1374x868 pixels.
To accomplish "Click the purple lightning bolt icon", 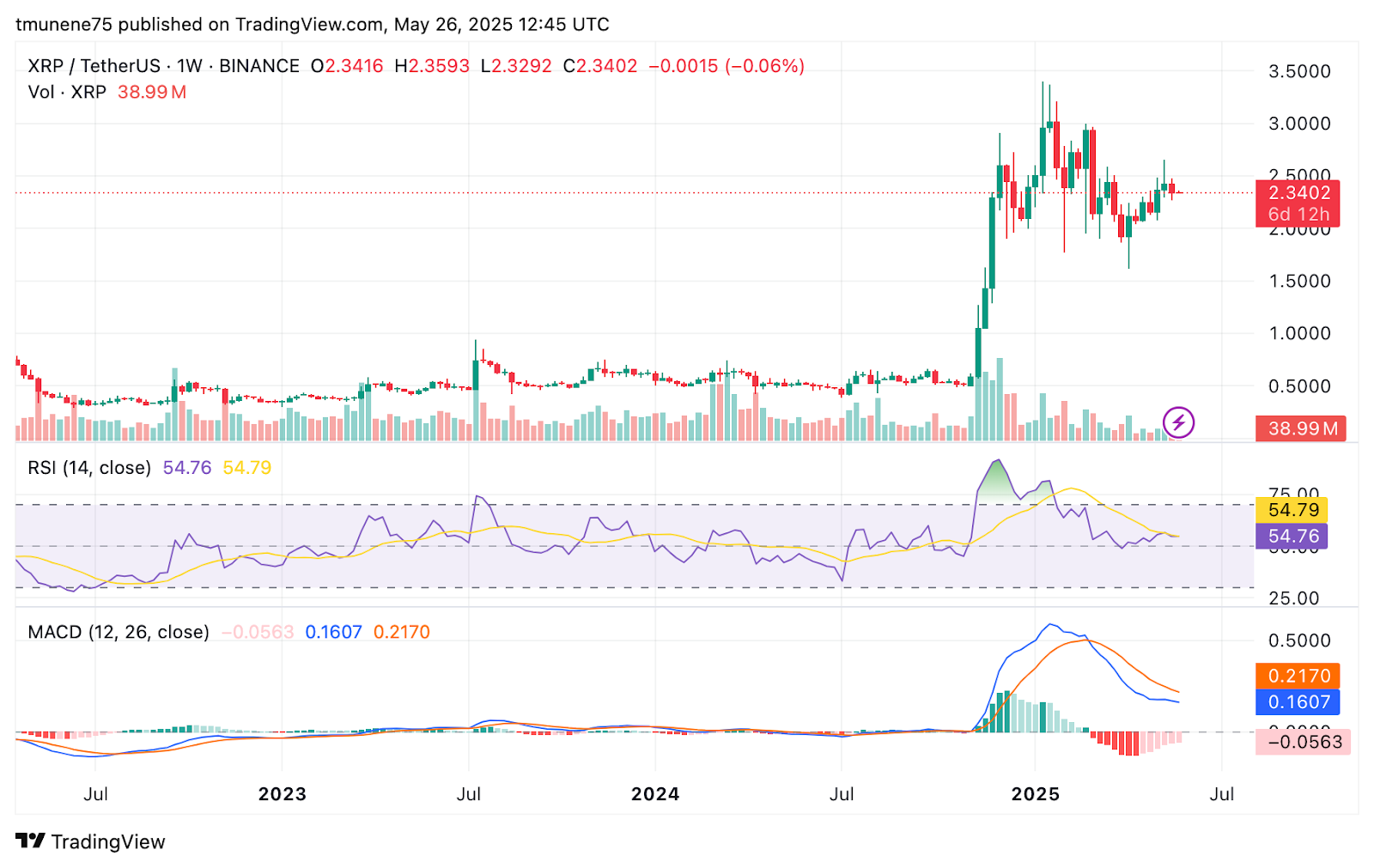I will click(1178, 422).
